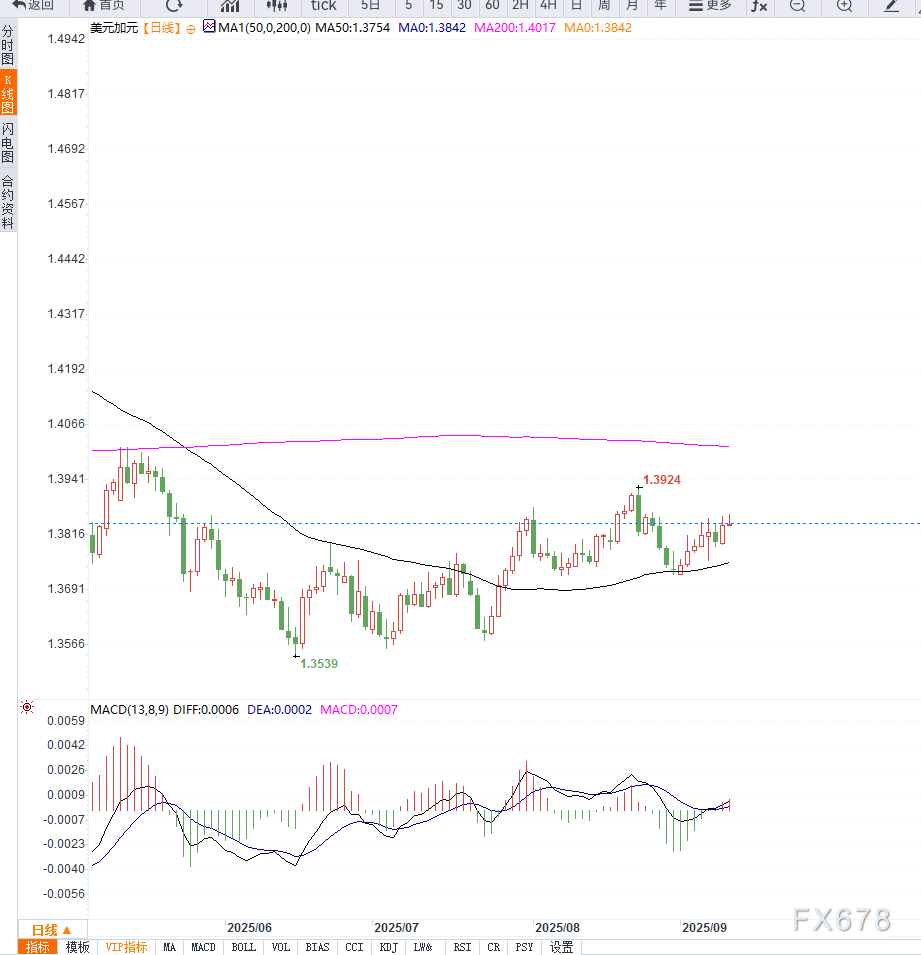Image resolution: width=921 pixels, height=955 pixels.
Task: Click the 1.3924 high price marker
Action: (661, 480)
